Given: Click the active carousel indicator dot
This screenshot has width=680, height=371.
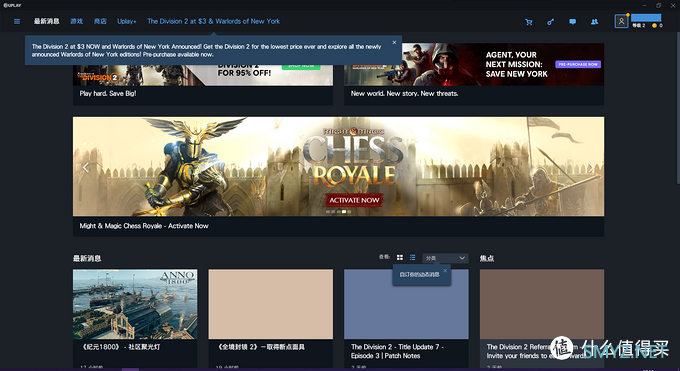Looking at the screenshot, I should click(343, 212).
